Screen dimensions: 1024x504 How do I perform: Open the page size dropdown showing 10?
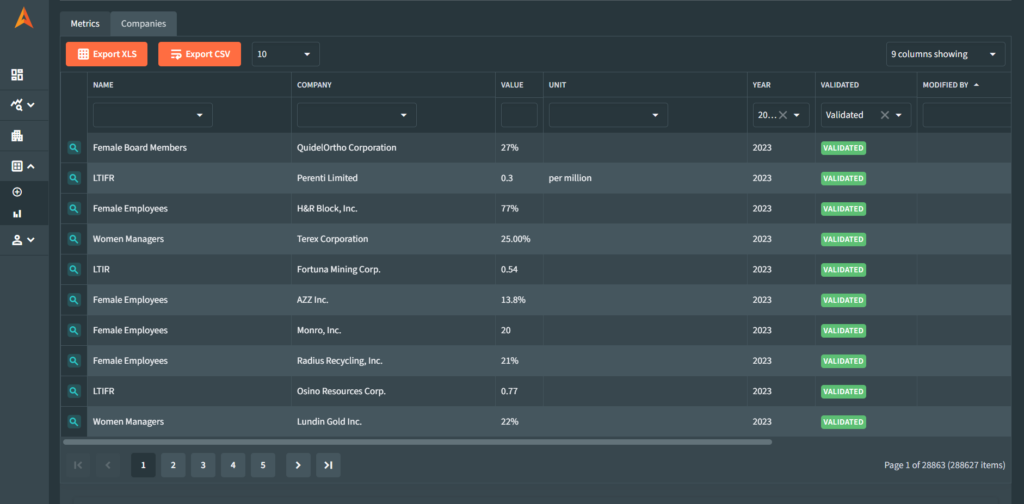point(285,54)
